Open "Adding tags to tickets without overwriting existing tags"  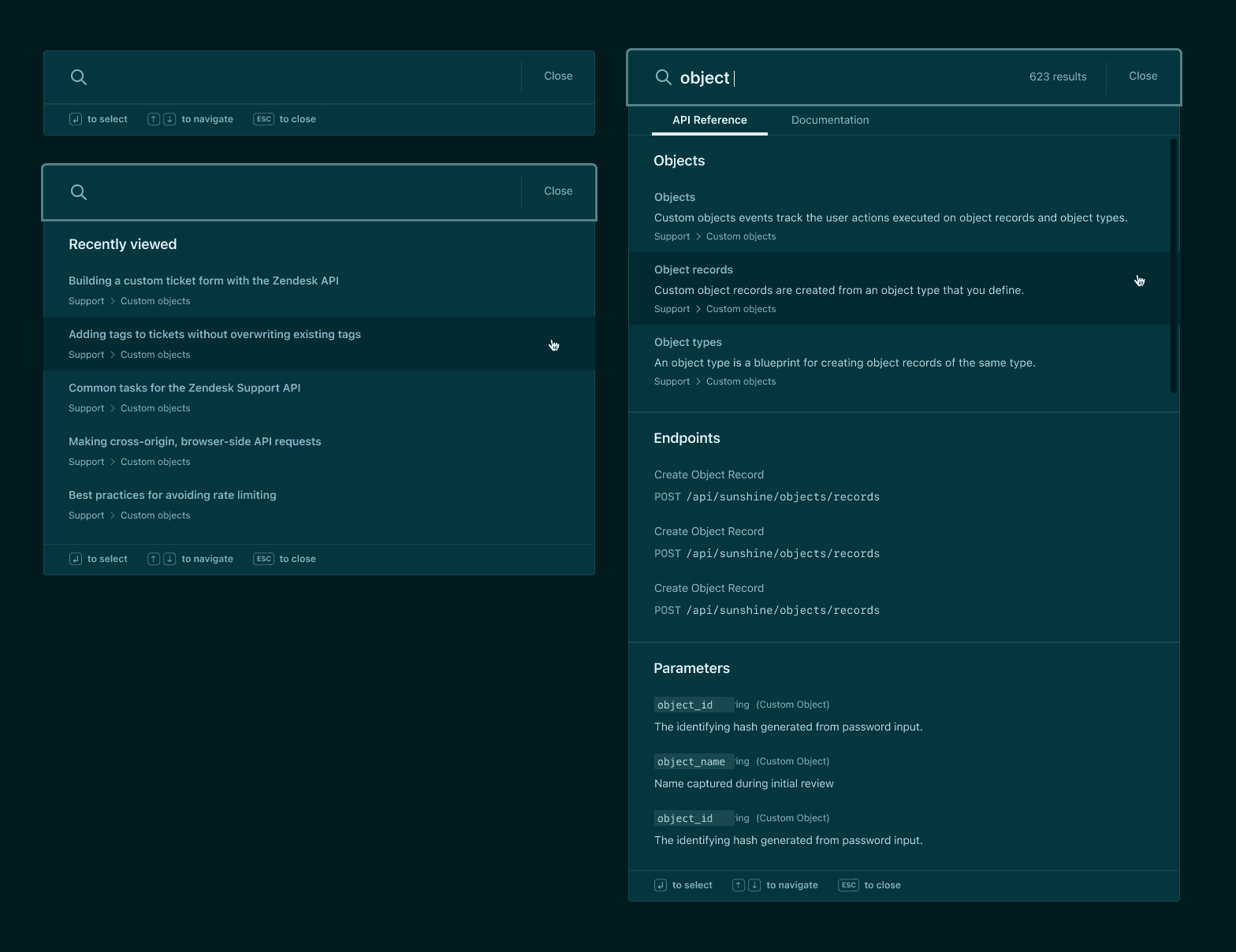tap(319, 344)
